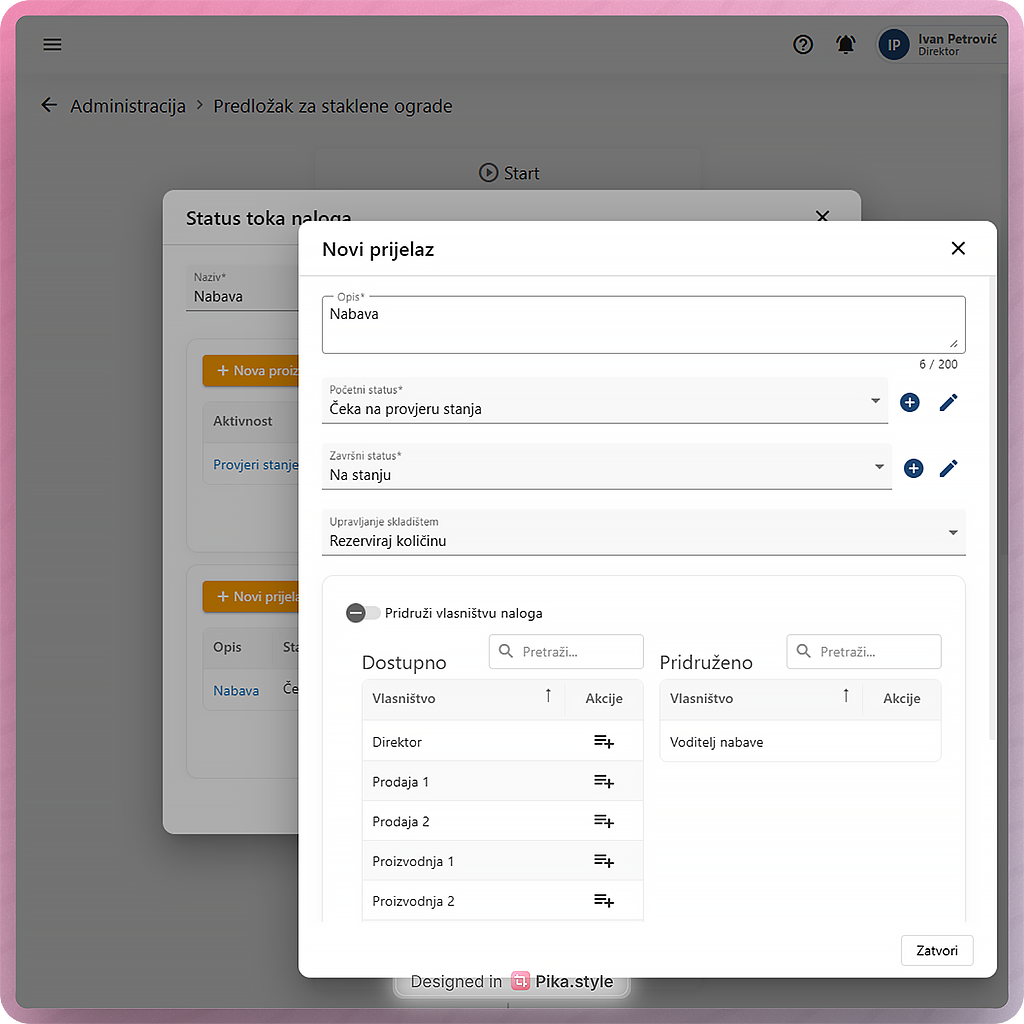
Task: Add new status beside Završni status
Action: point(913,468)
